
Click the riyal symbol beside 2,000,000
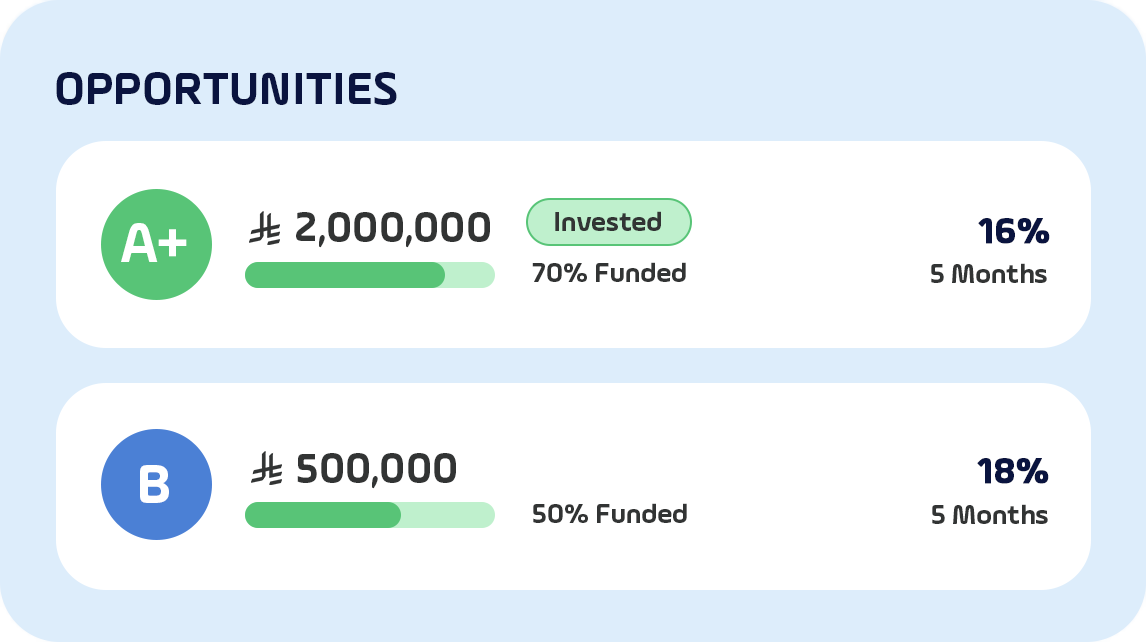pyautogui.click(x=265, y=230)
